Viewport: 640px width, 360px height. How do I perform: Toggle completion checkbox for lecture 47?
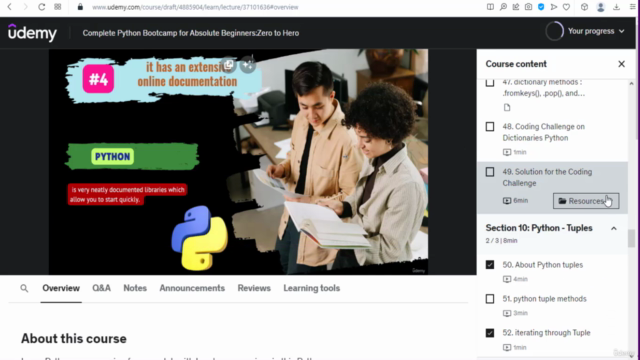(490, 83)
